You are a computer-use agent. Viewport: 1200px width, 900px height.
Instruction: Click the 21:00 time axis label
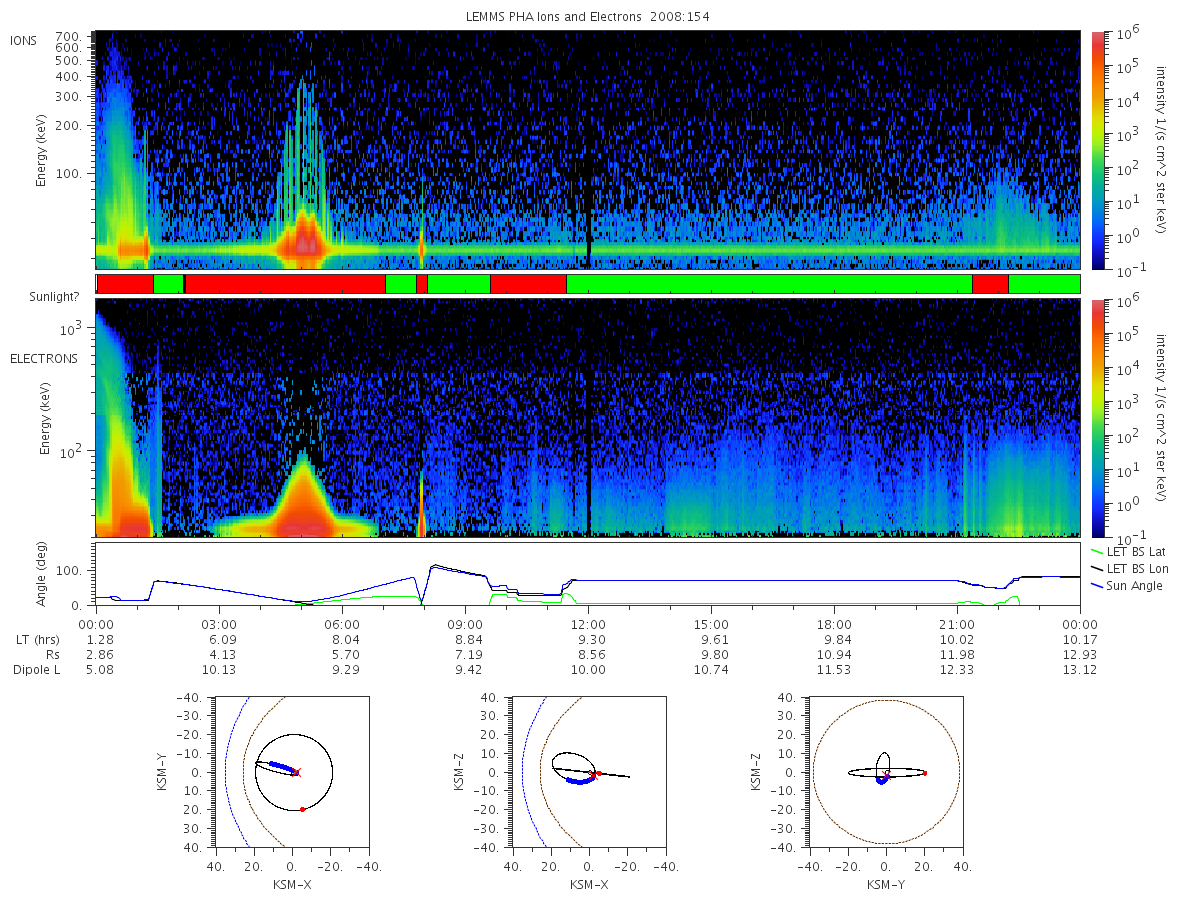coord(957,623)
